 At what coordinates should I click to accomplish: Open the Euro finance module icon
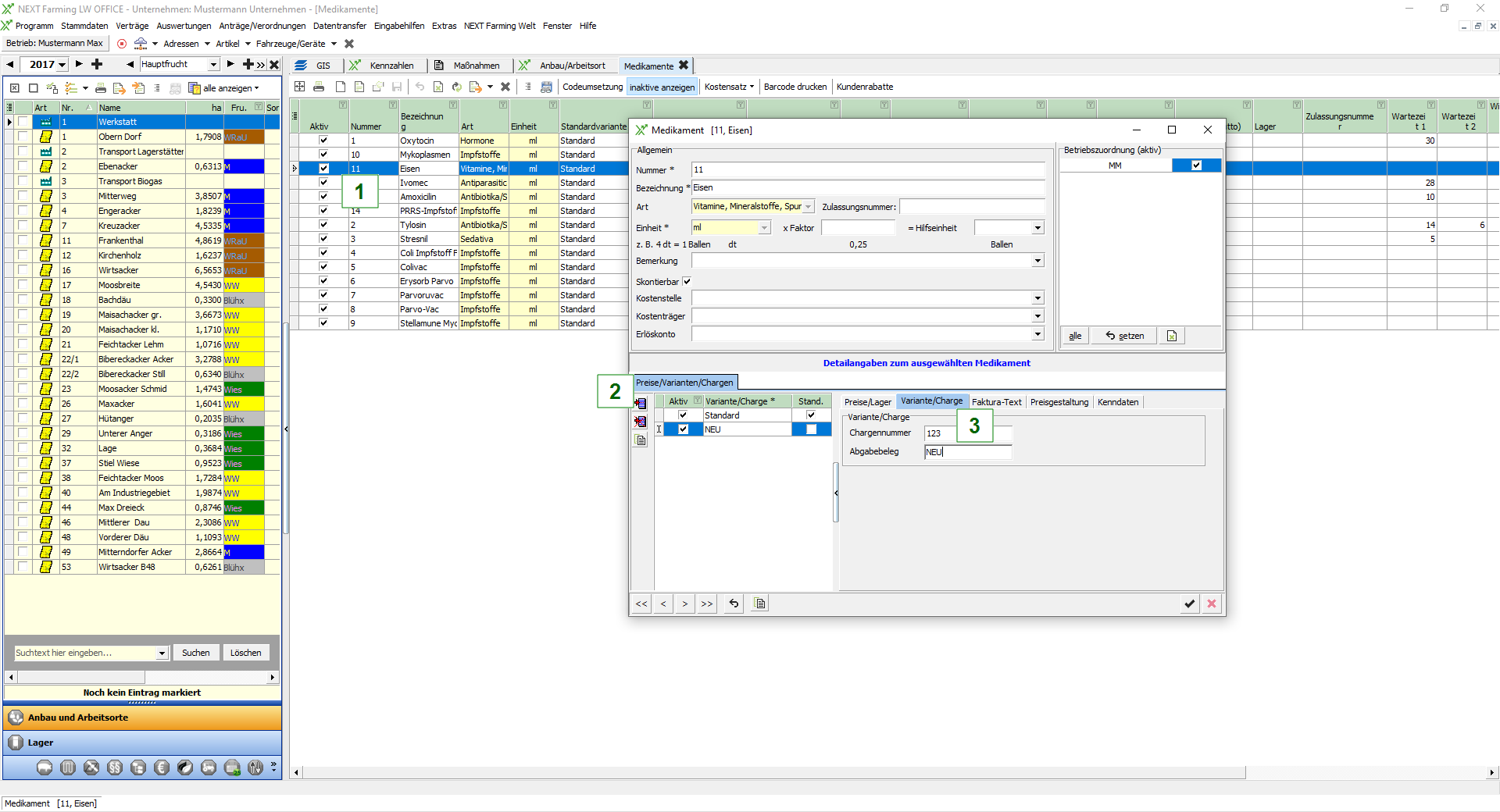pyautogui.click(x=162, y=767)
